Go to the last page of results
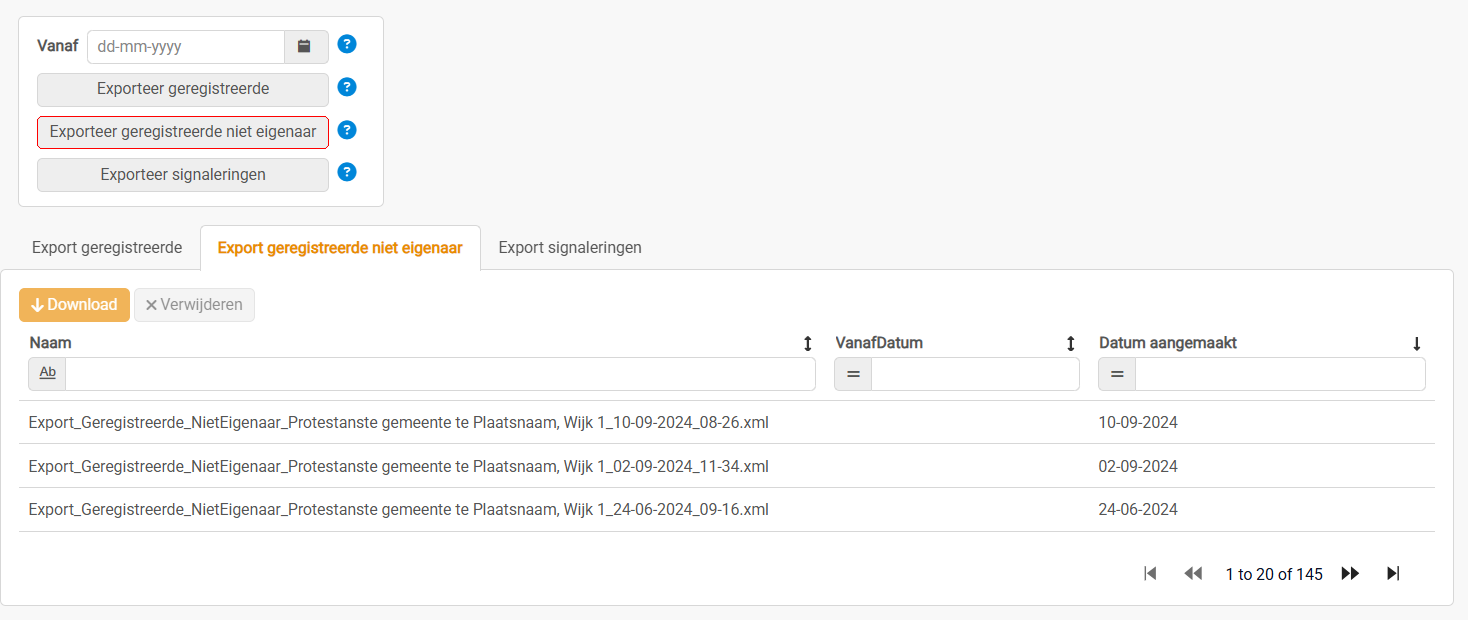 pos(1393,574)
